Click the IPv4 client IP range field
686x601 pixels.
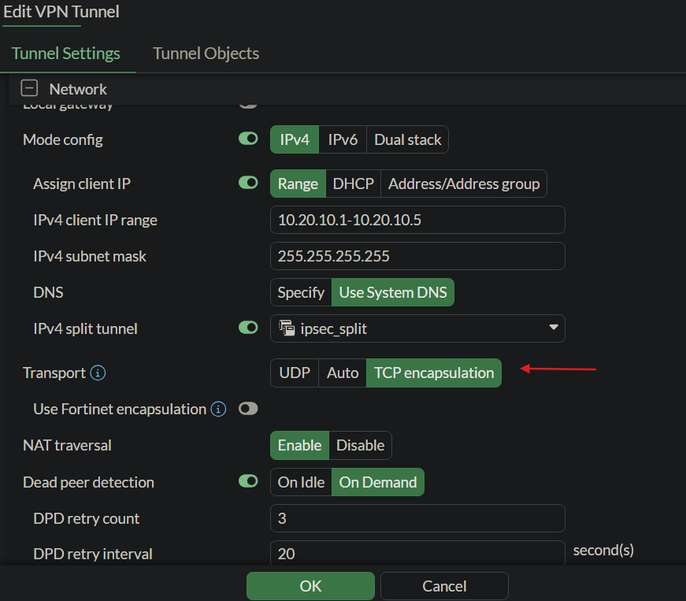[417, 220]
